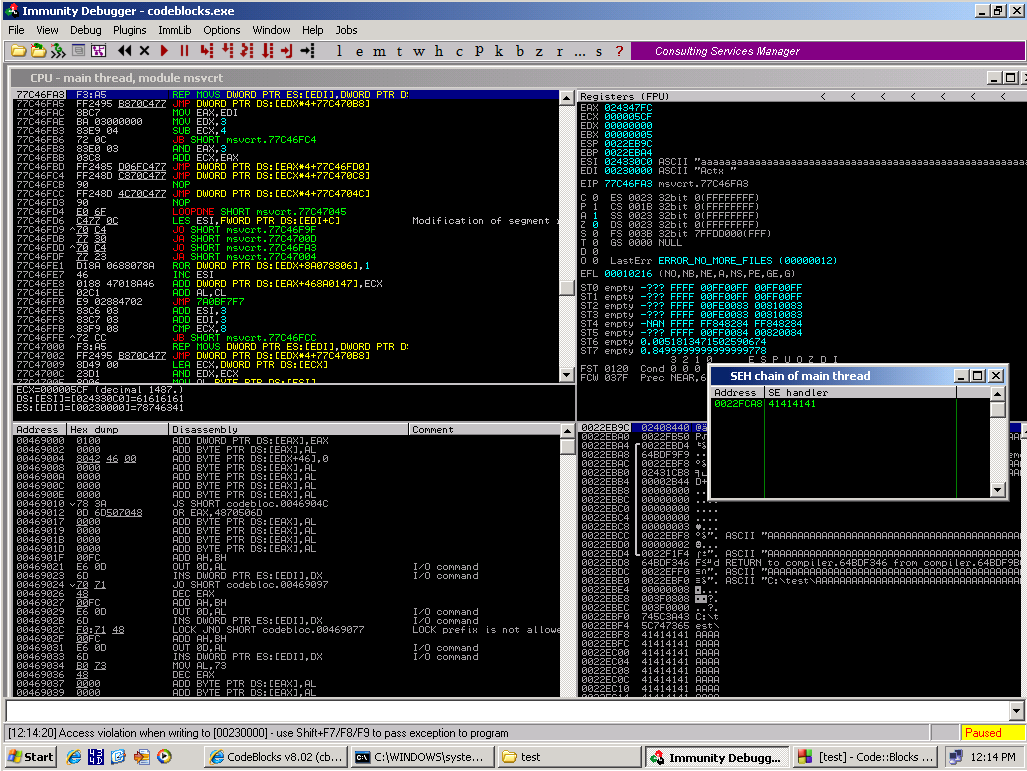The height and width of the screenshot is (771, 1027).
Task: Open the Debug menu
Action: click(x=86, y=30)
